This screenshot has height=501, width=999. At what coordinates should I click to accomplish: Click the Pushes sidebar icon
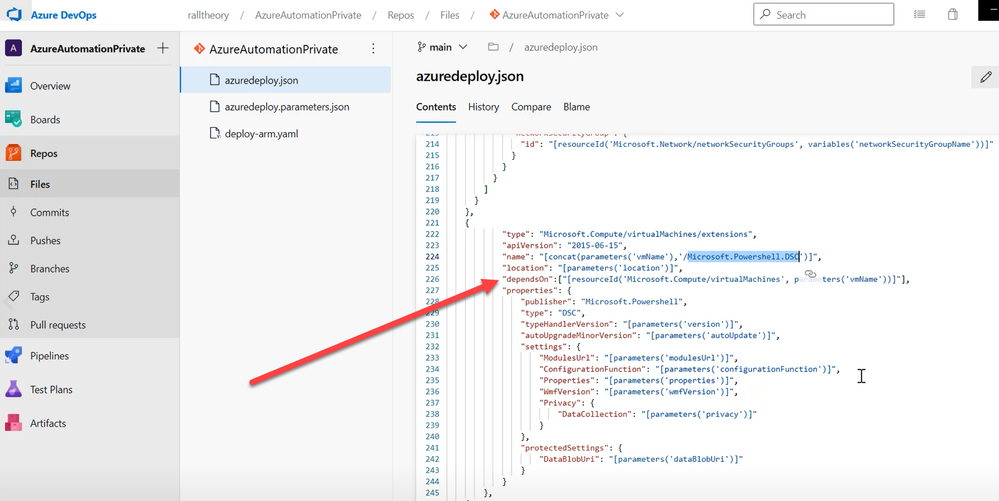tap(13, 240)
